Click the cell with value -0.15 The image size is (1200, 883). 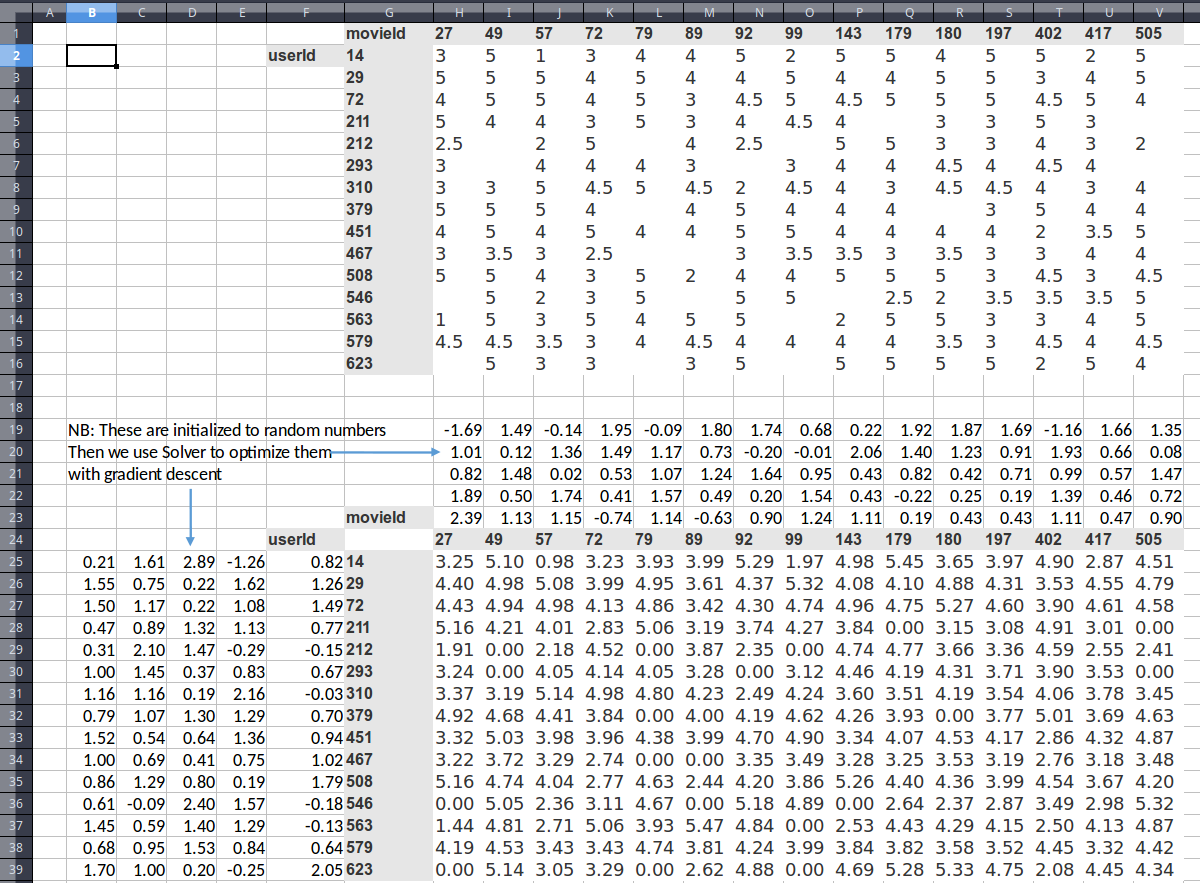click(305, 650)
